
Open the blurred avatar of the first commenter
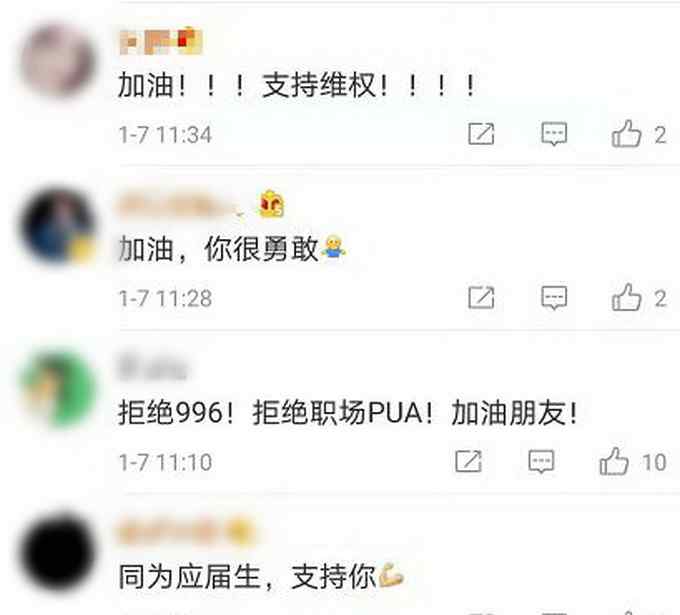58,60
